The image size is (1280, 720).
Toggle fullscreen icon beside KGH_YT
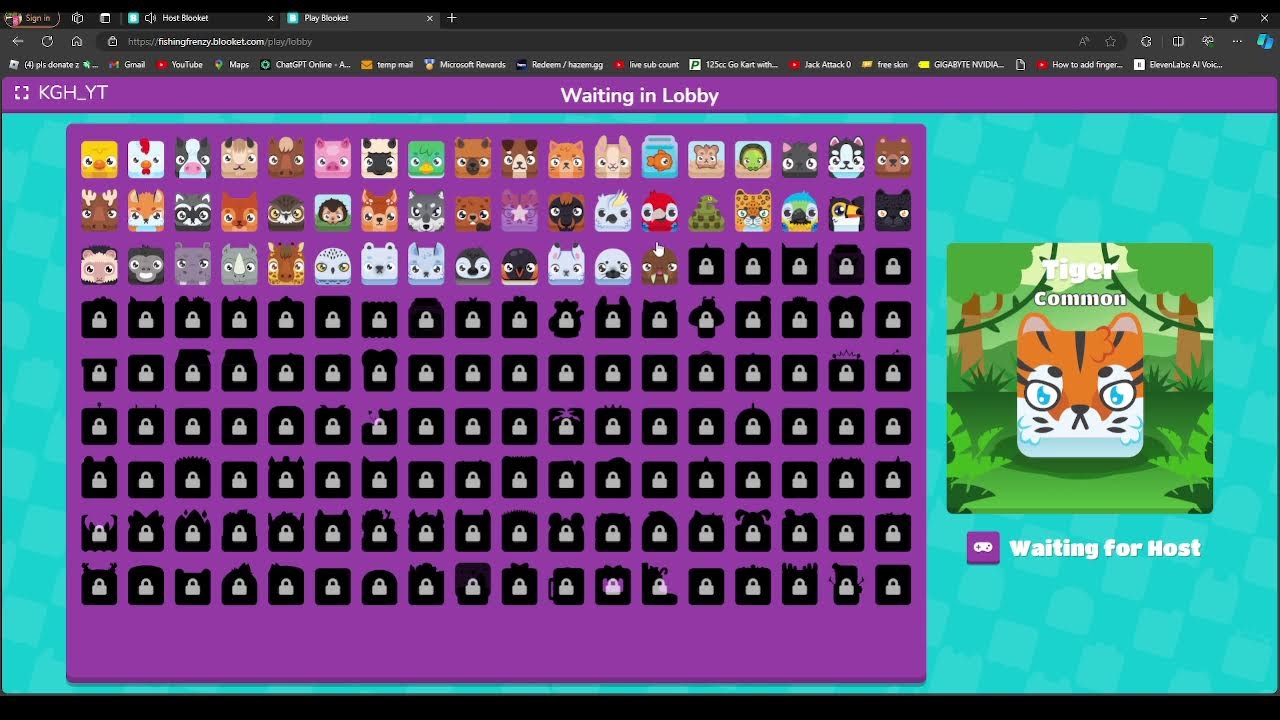[22, 93]
